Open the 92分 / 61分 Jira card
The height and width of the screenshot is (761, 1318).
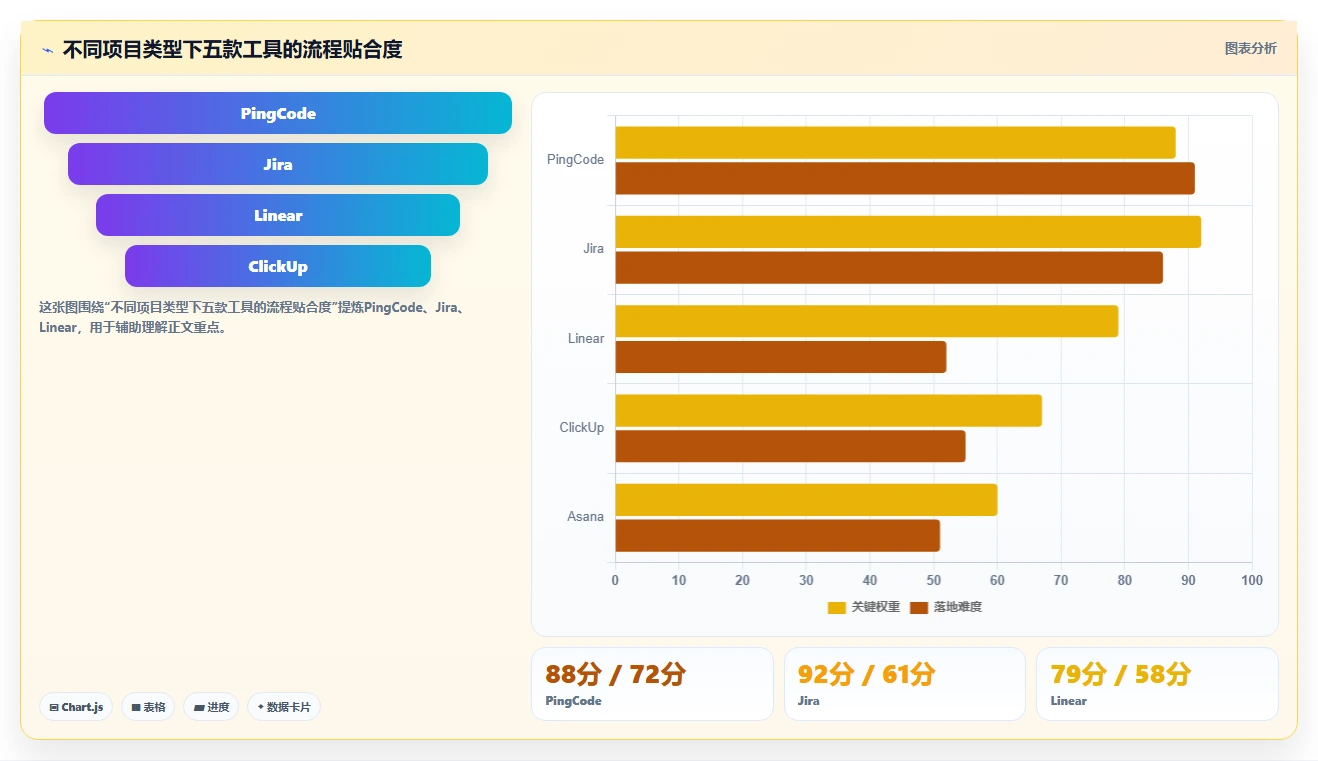pos(904,684)
